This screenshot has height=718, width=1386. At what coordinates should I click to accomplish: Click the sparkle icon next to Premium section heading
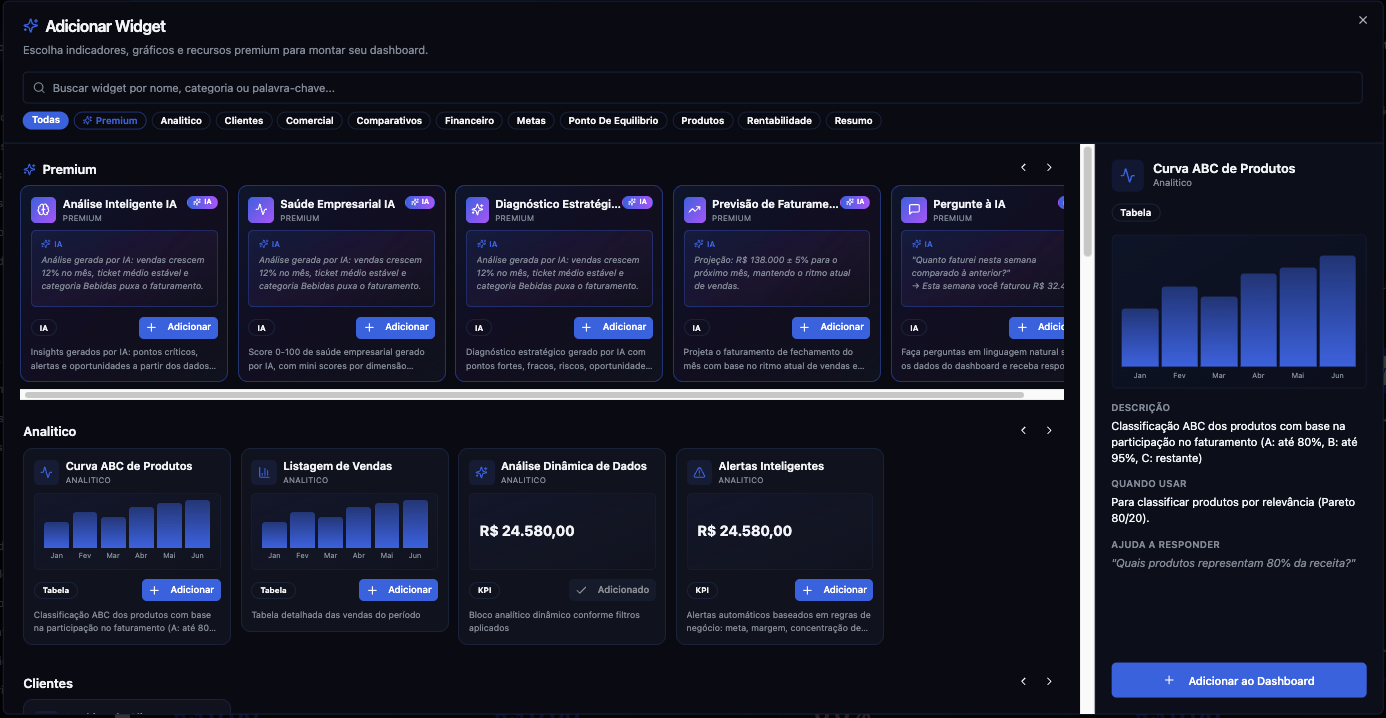[30, 170]
